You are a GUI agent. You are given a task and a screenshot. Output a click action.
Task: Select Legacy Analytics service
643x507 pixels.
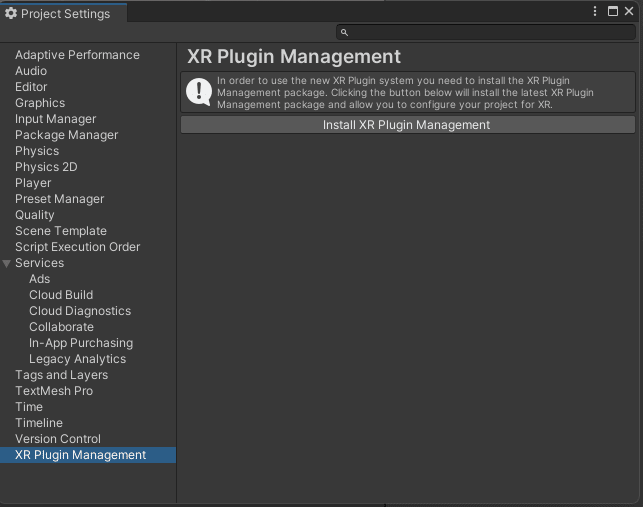point(78,359)
